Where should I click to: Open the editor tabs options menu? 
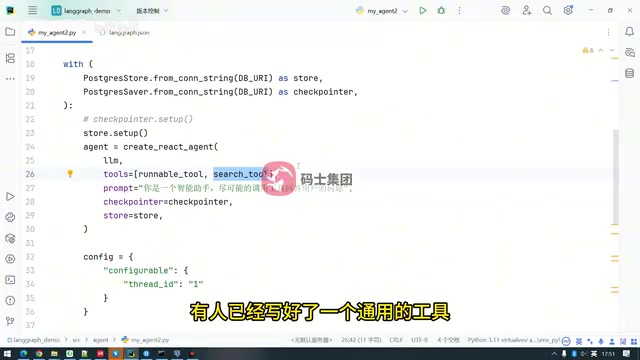coord(608,32)
